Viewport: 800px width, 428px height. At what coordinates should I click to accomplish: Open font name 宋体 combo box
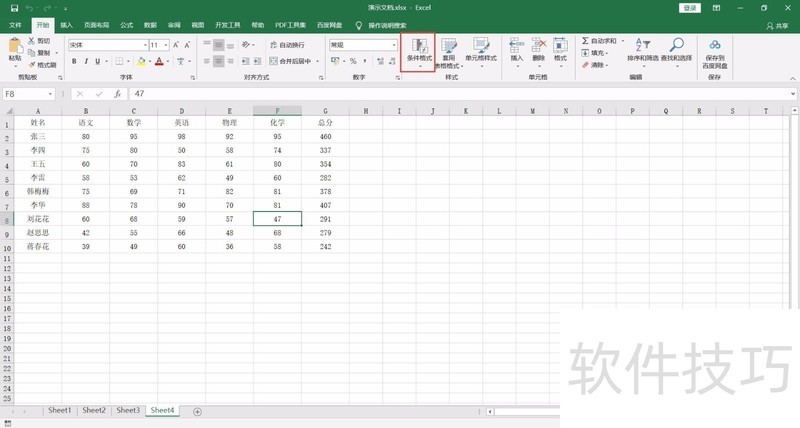point(108,45)
